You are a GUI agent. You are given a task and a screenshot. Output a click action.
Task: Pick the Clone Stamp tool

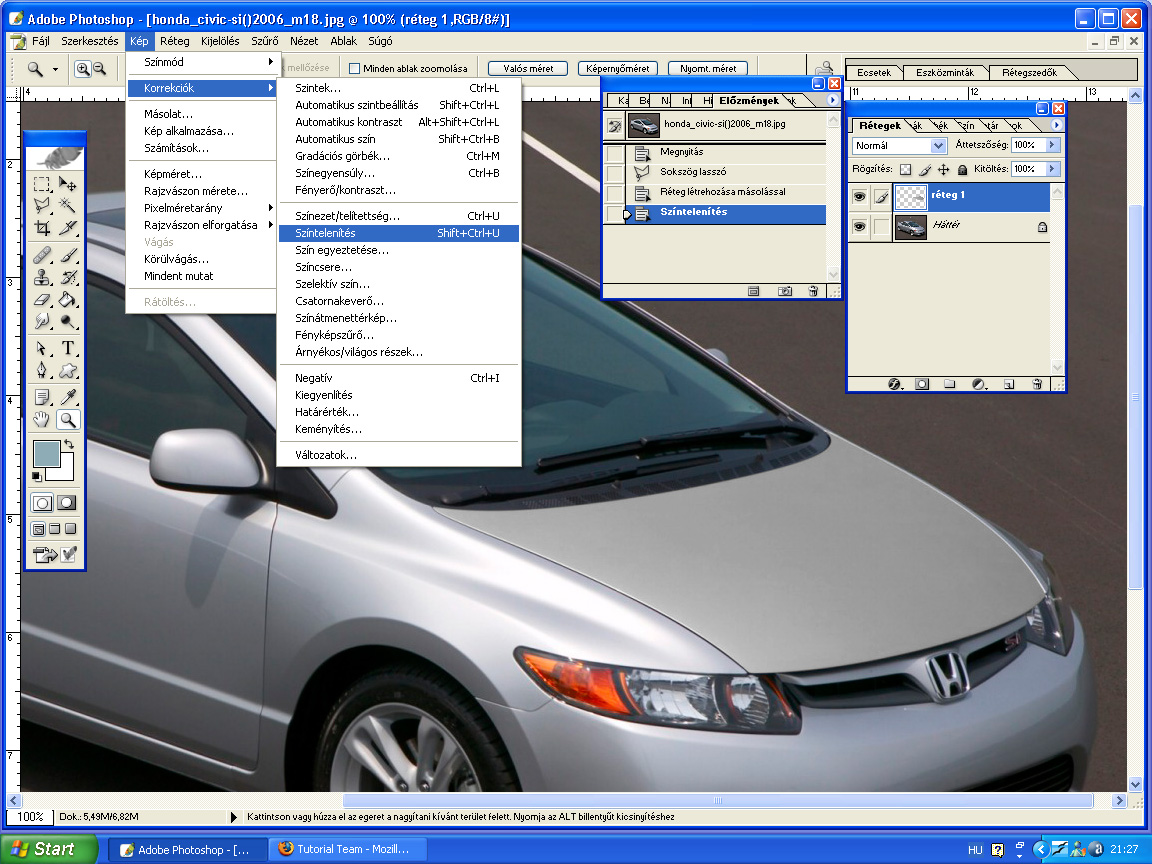(42, 276)
